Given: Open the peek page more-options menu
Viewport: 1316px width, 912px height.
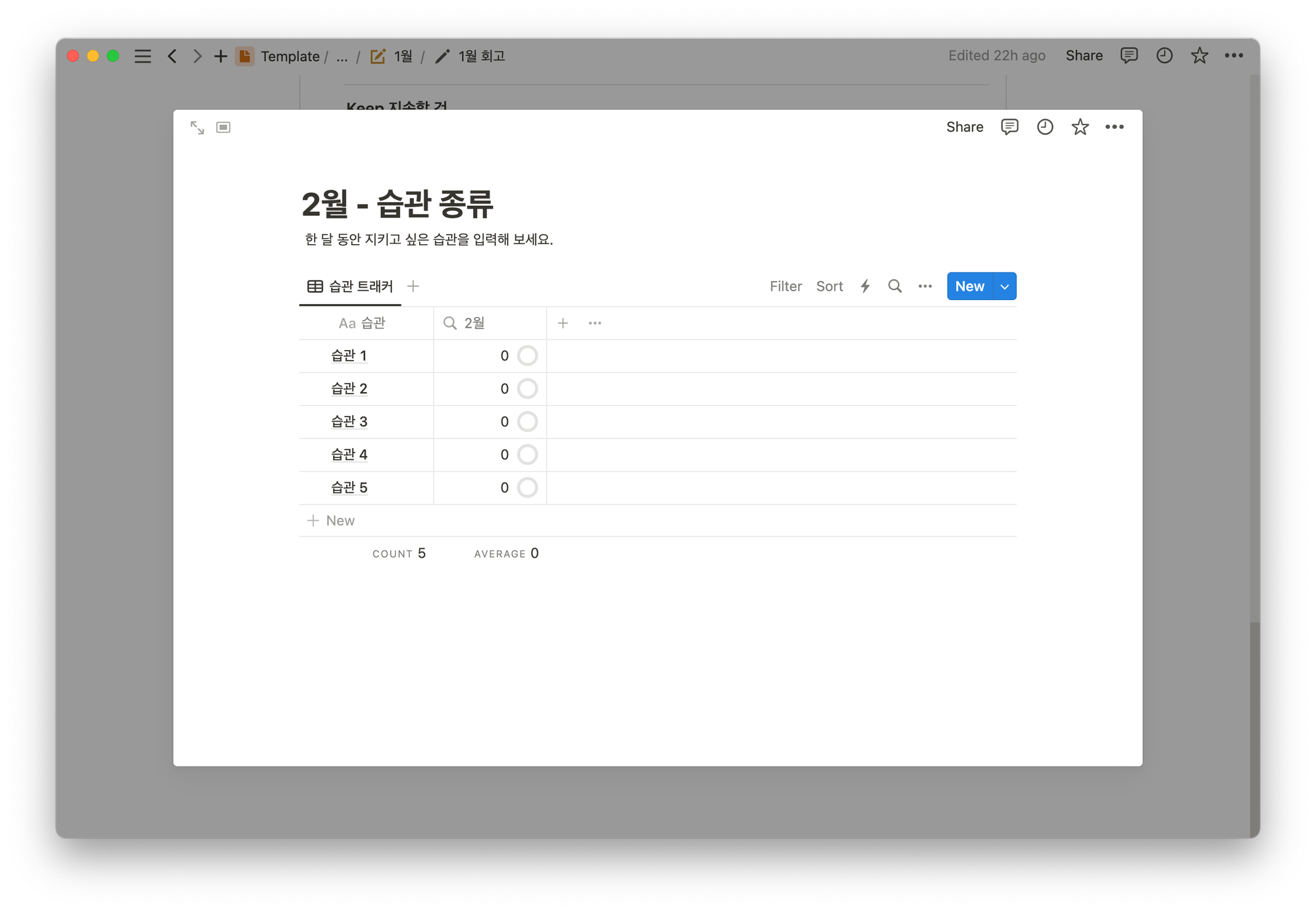Looking at the screenshot, I should coord(1114,127).
